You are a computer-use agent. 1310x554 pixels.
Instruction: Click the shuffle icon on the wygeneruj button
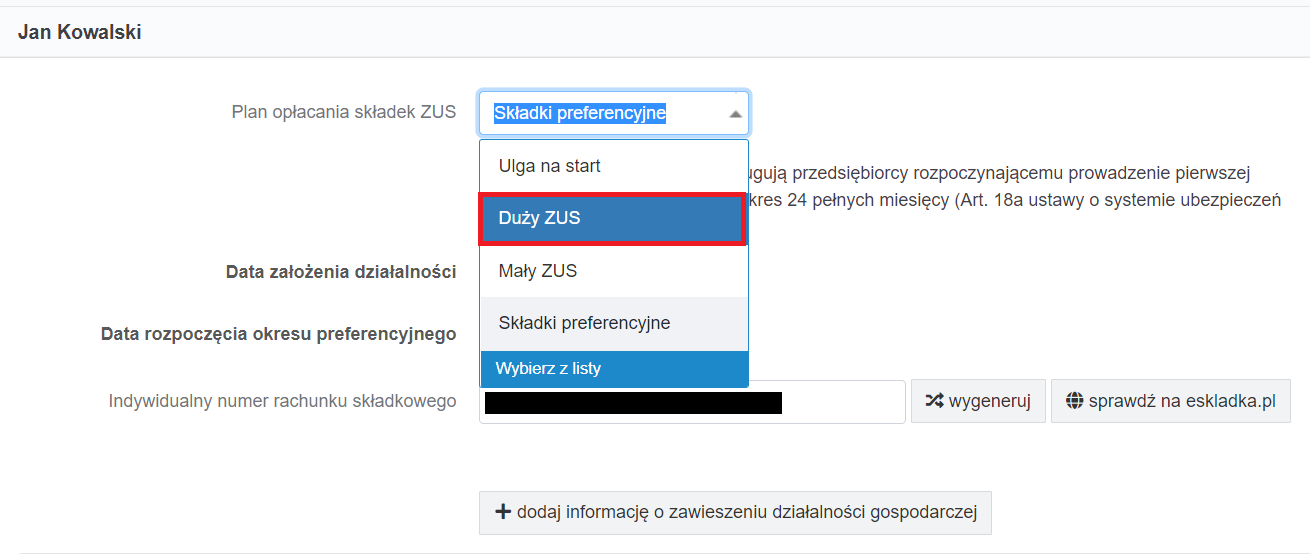coord(933,401)
